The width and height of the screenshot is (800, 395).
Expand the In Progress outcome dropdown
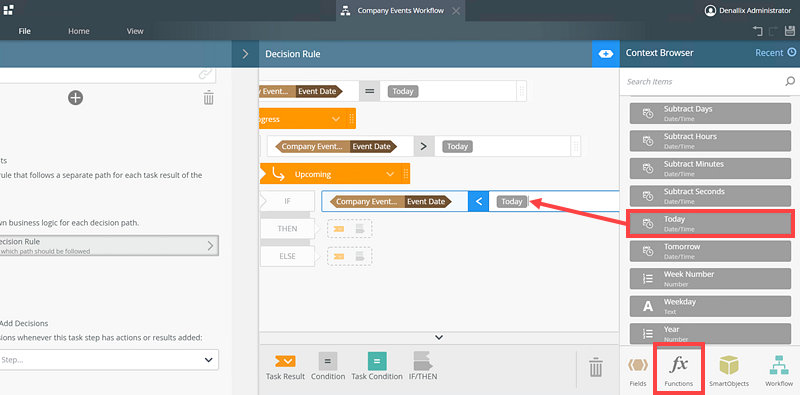(x=336, y=119)
